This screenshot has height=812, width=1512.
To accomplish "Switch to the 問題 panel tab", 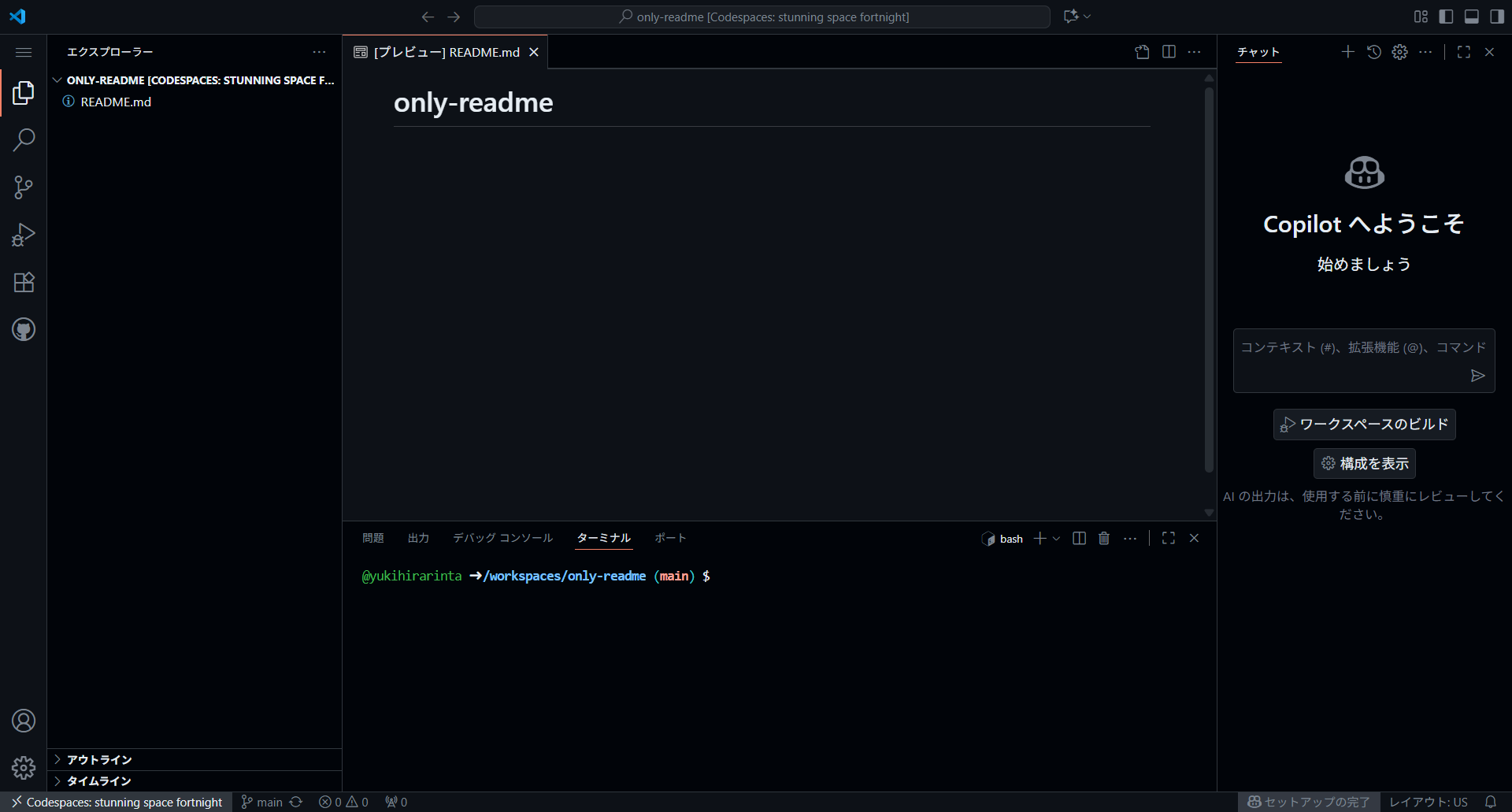I will (x=373, y=538).
